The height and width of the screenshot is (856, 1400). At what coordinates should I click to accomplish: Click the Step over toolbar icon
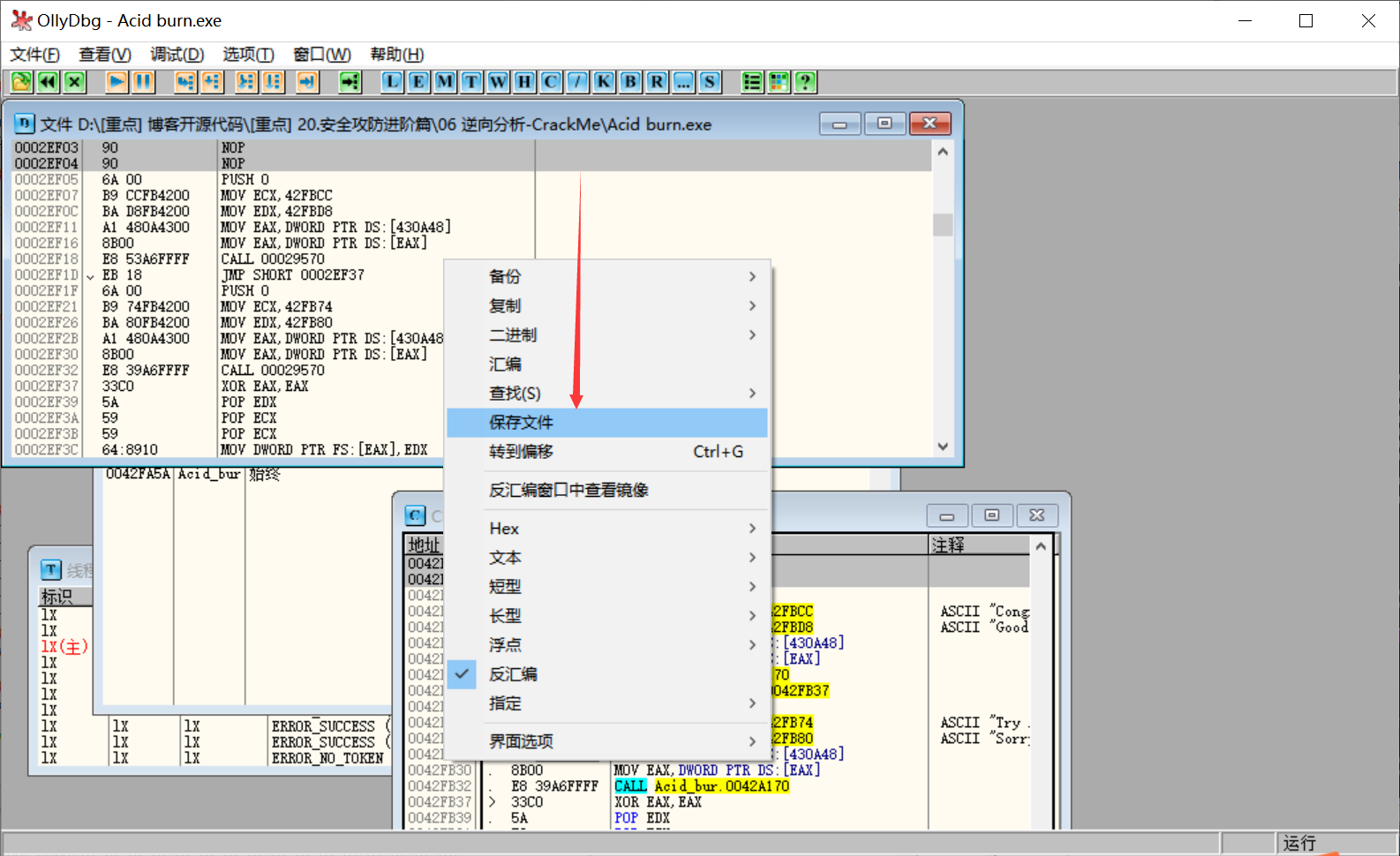212,82
